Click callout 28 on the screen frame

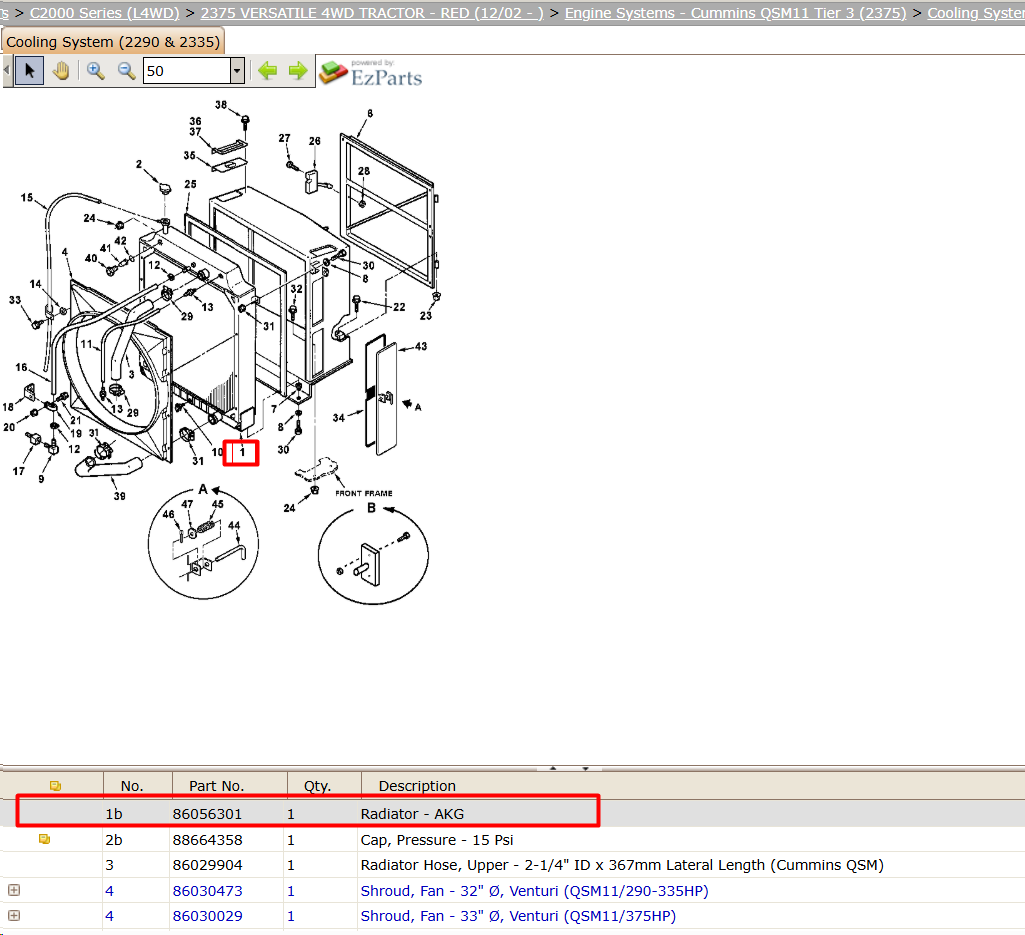(x=363, y=171)
